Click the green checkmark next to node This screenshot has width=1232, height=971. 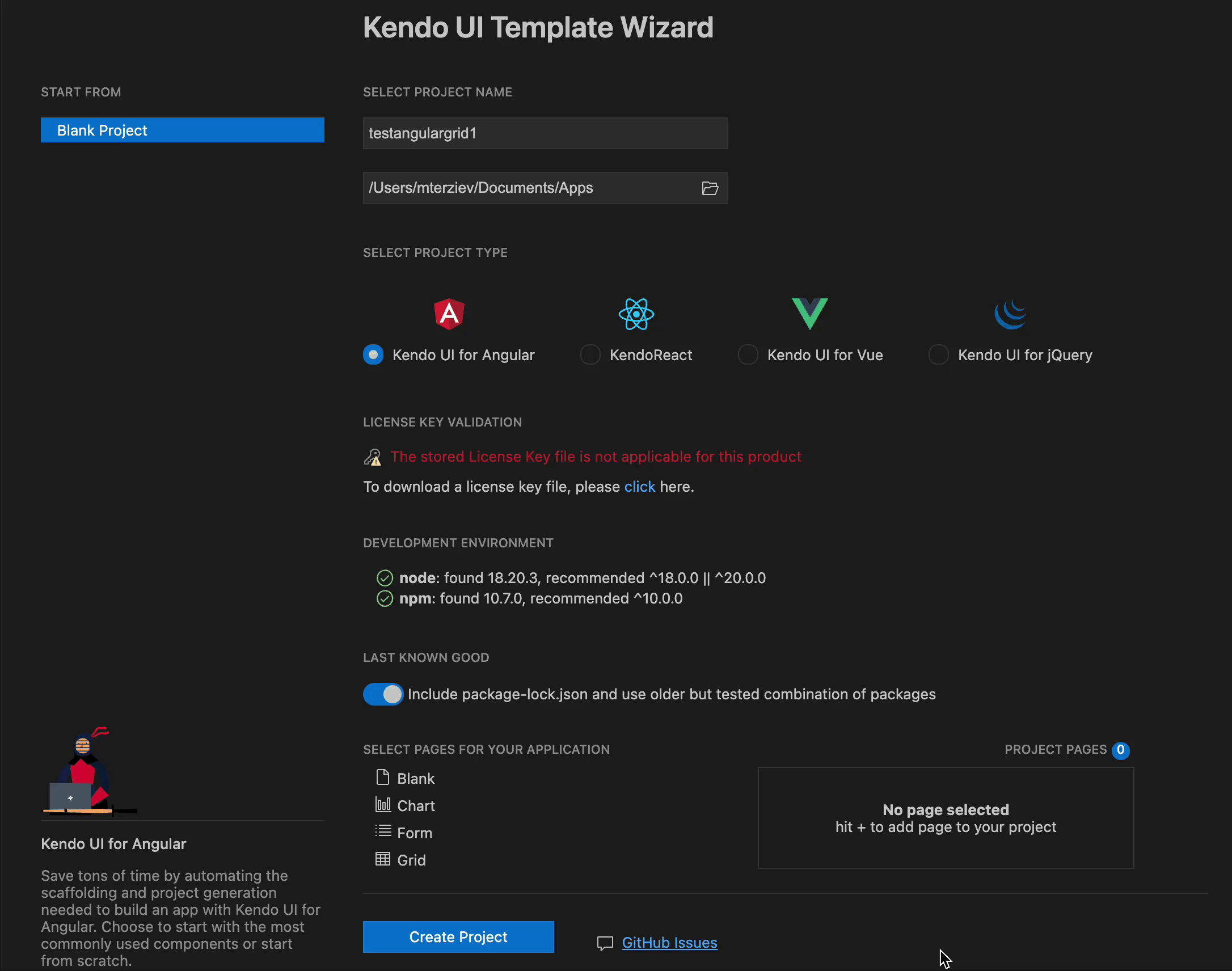[x=385, y=578]
